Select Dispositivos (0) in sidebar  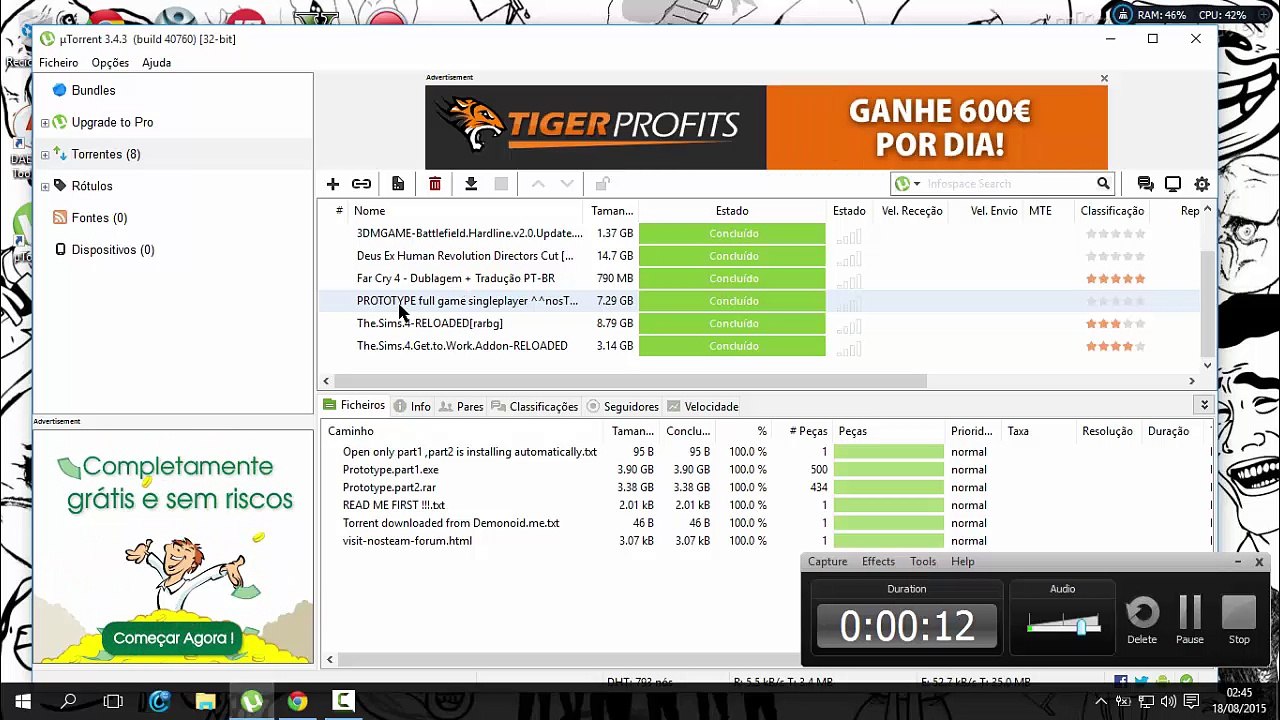(112, 250)
